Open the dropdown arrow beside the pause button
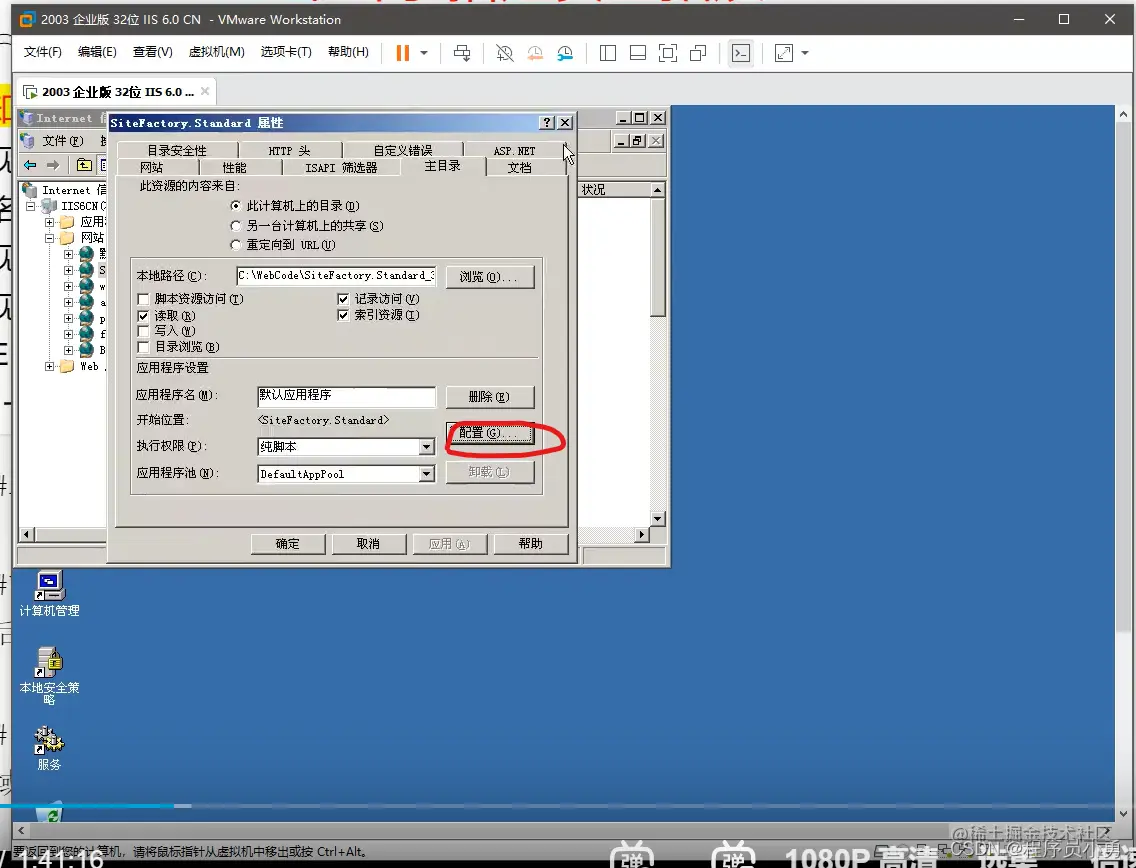1136x868 pixels. [425, 53]
